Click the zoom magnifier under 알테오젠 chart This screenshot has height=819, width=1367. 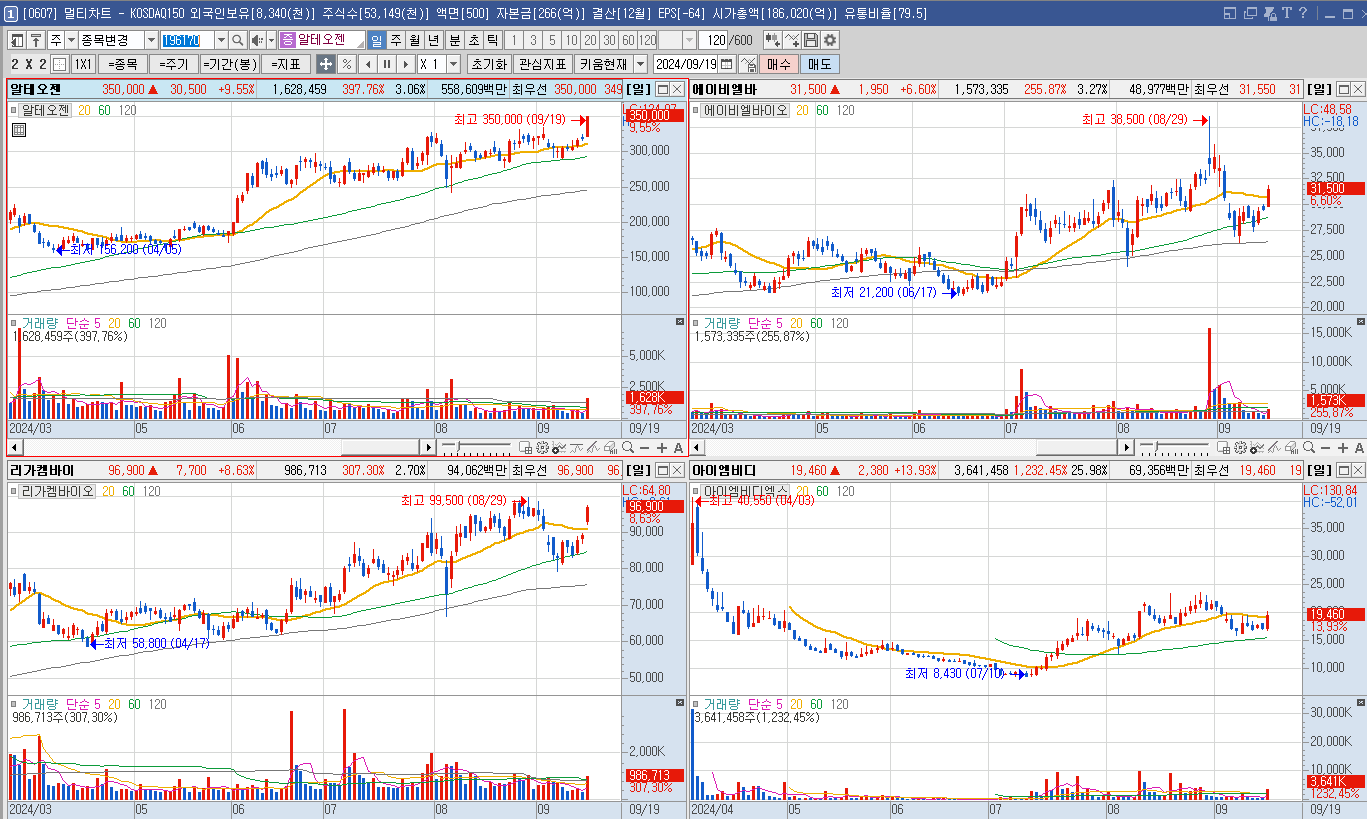click(x=627, y=447)
